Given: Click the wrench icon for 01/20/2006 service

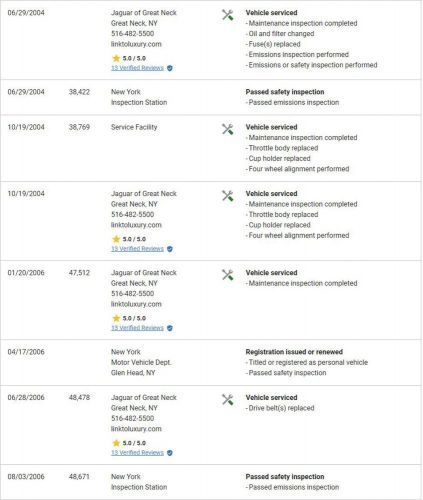Looking at the screenshot, I should tap(228, 275).
